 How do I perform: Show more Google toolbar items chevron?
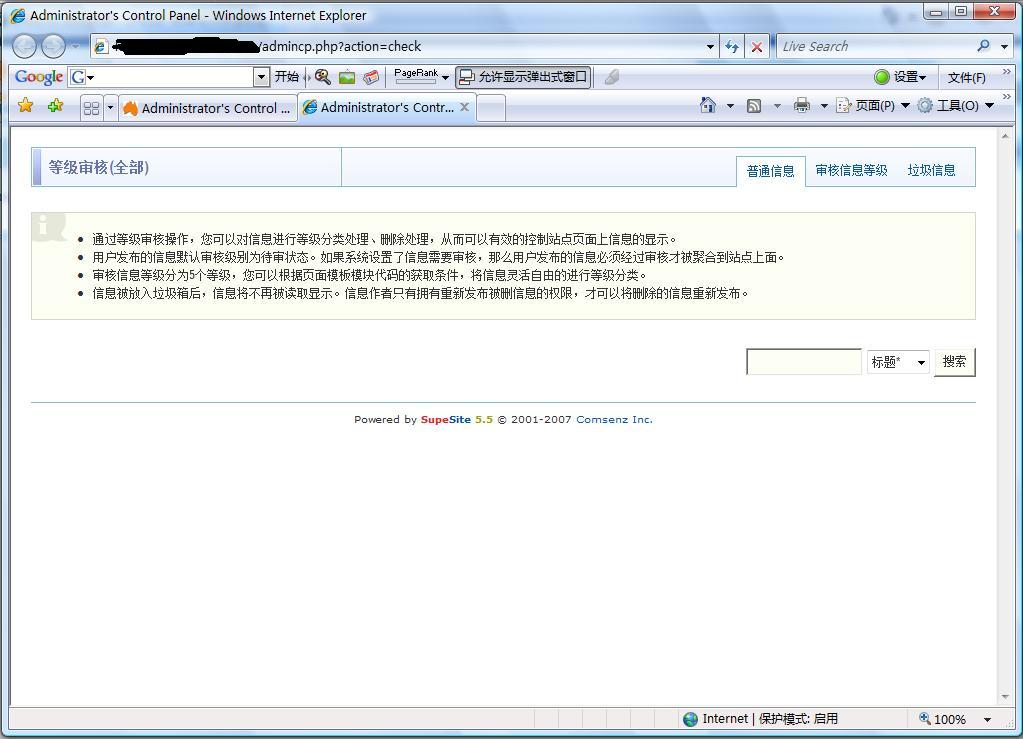tap(1007, 71)
